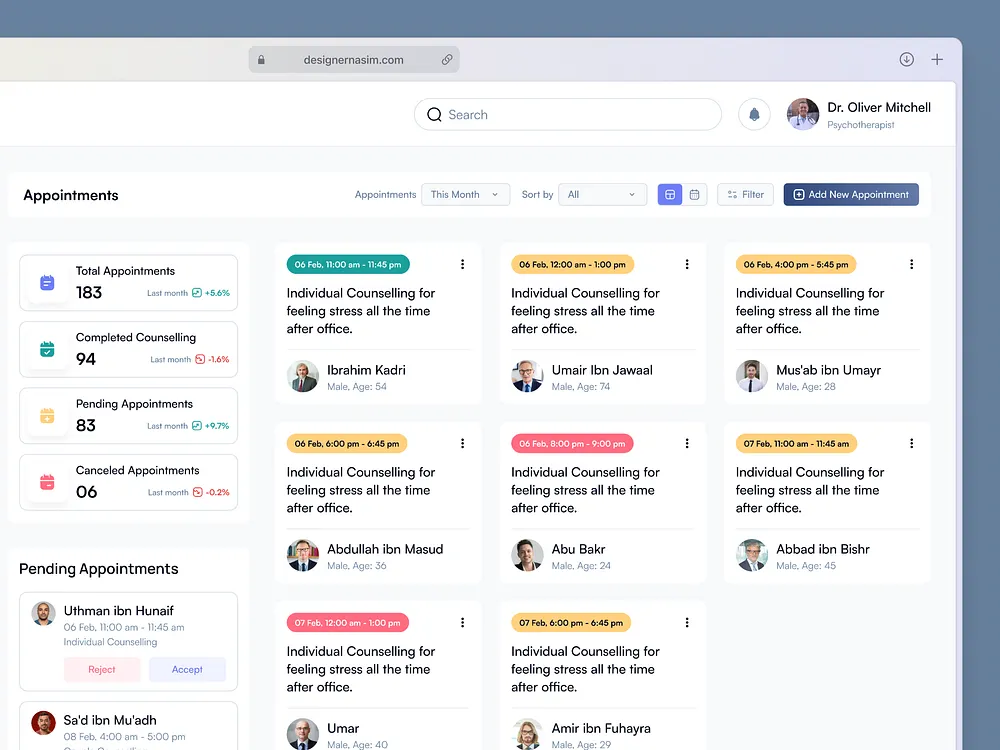Reject Uthman ibn Hunaif's pending appointment
Screen dimensions: 1000x750
coord(102,670)
